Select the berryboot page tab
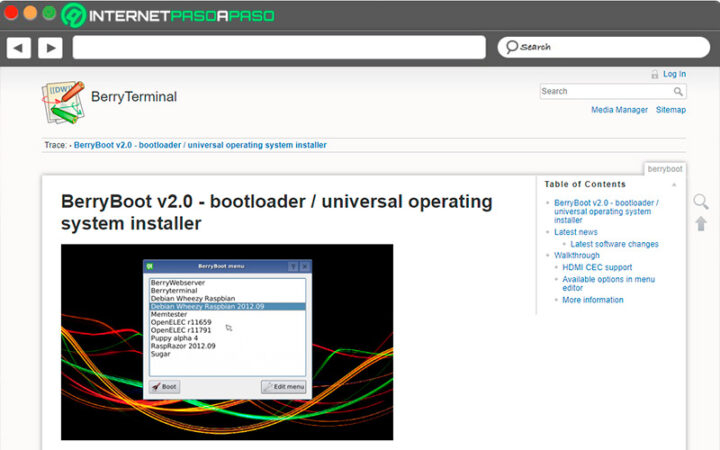The height and width of the screenshot is (450, 720). pyautogui.click(x=664, y=169)
